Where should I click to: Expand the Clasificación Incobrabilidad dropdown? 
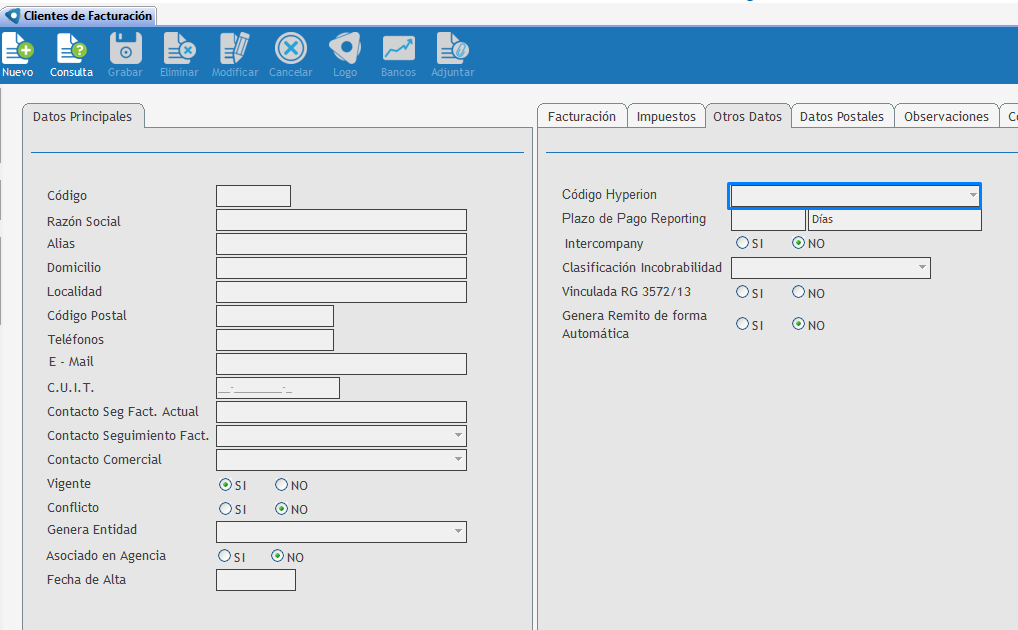pyautogui.click(x=922, y=268)
